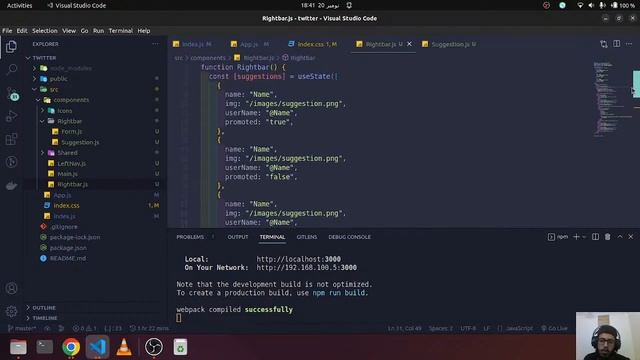
Task: Kill terminal with trash icon
Action: pos(608,237)
